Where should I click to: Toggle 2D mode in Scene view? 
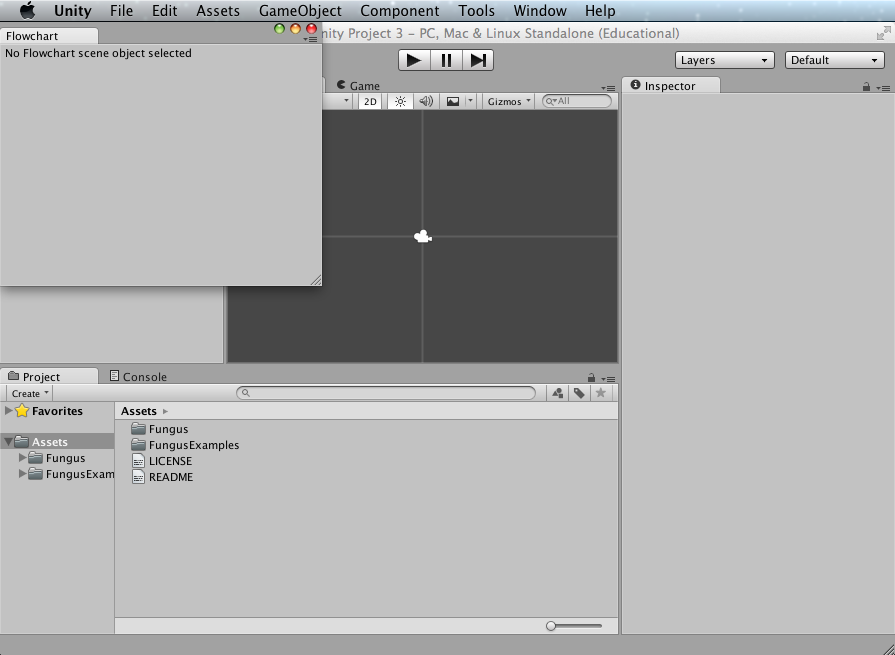coord(370,102)
